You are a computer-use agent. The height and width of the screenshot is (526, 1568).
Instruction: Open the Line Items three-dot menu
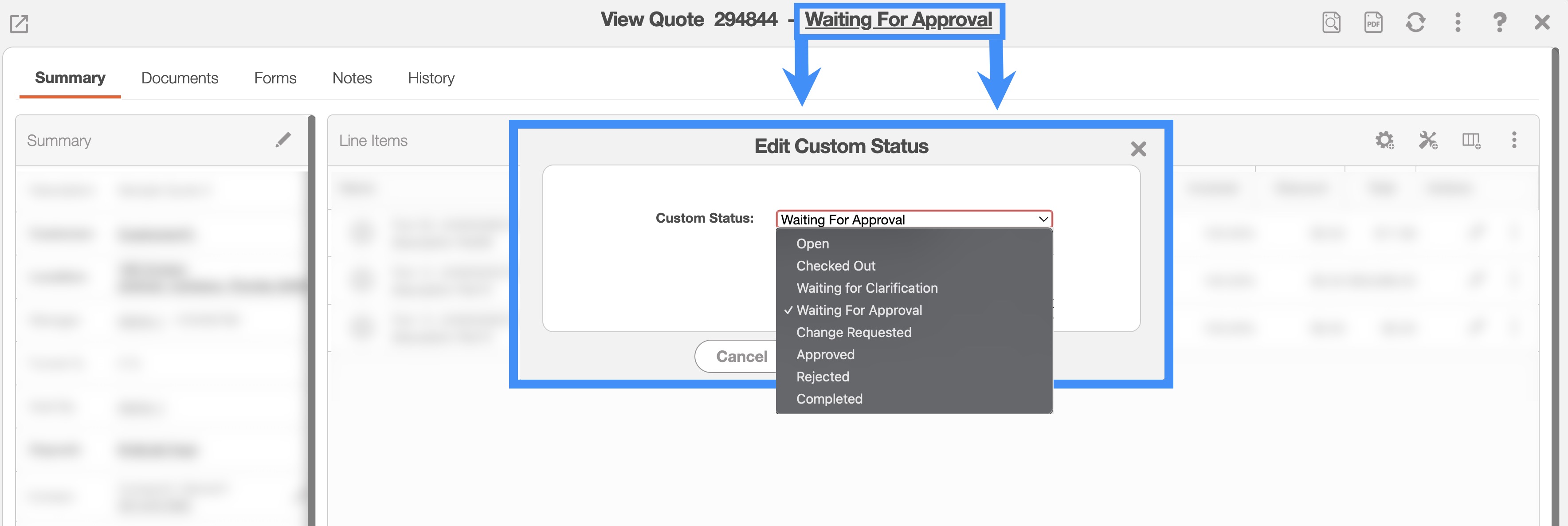(x=1514, y=140)
